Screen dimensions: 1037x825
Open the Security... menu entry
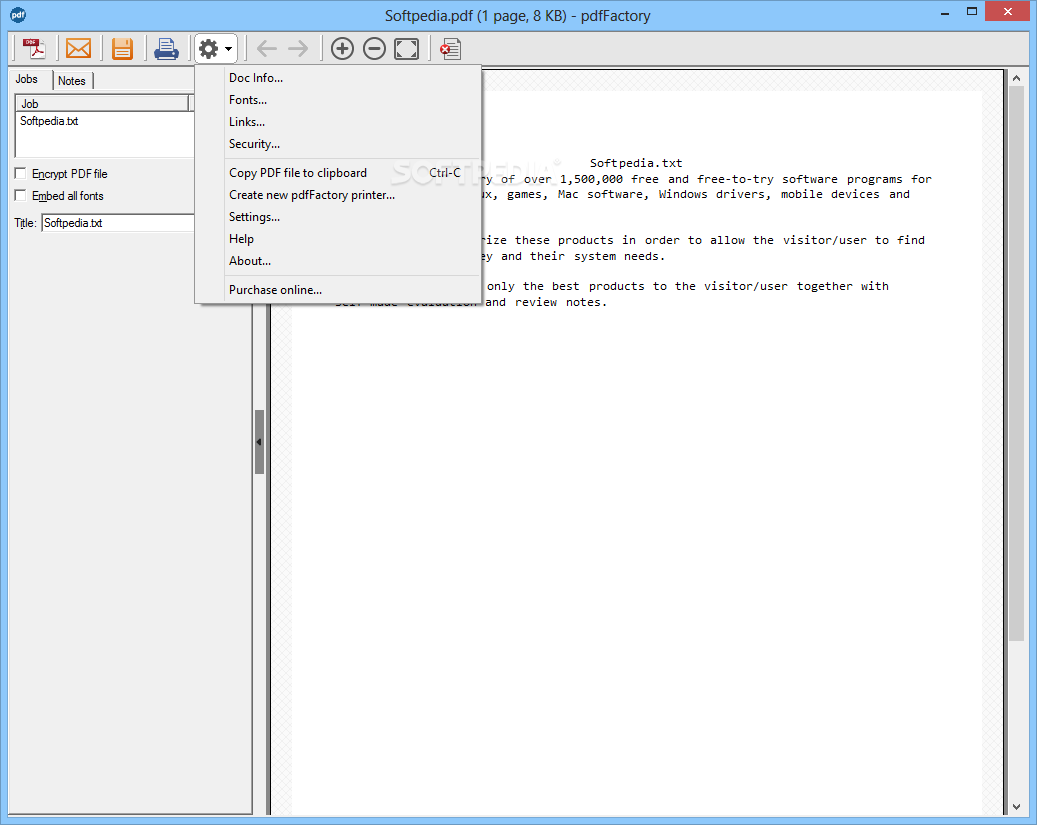pyautogui.click(x=338, y=144)
